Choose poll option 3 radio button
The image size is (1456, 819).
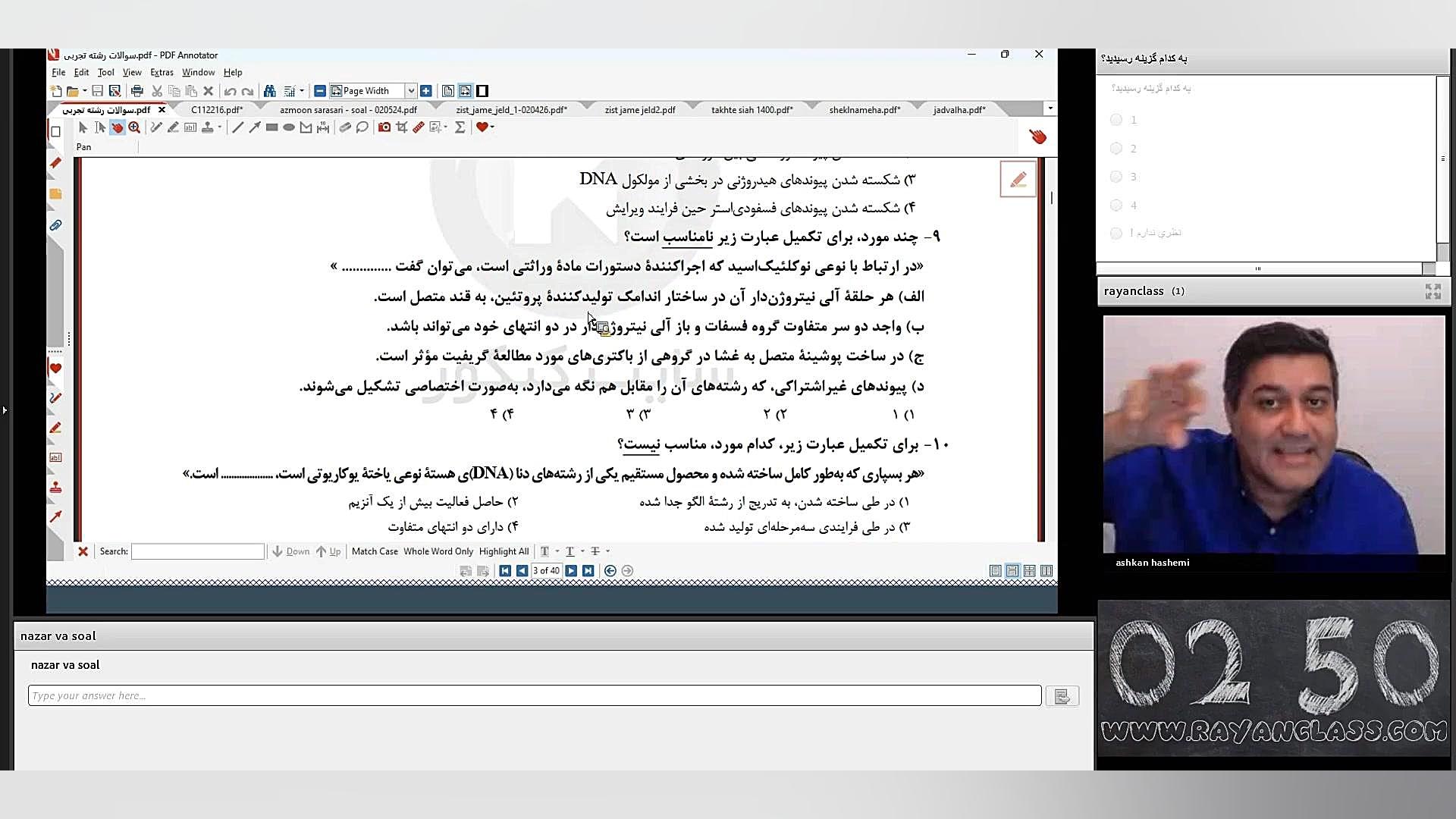pos(1116,177)
